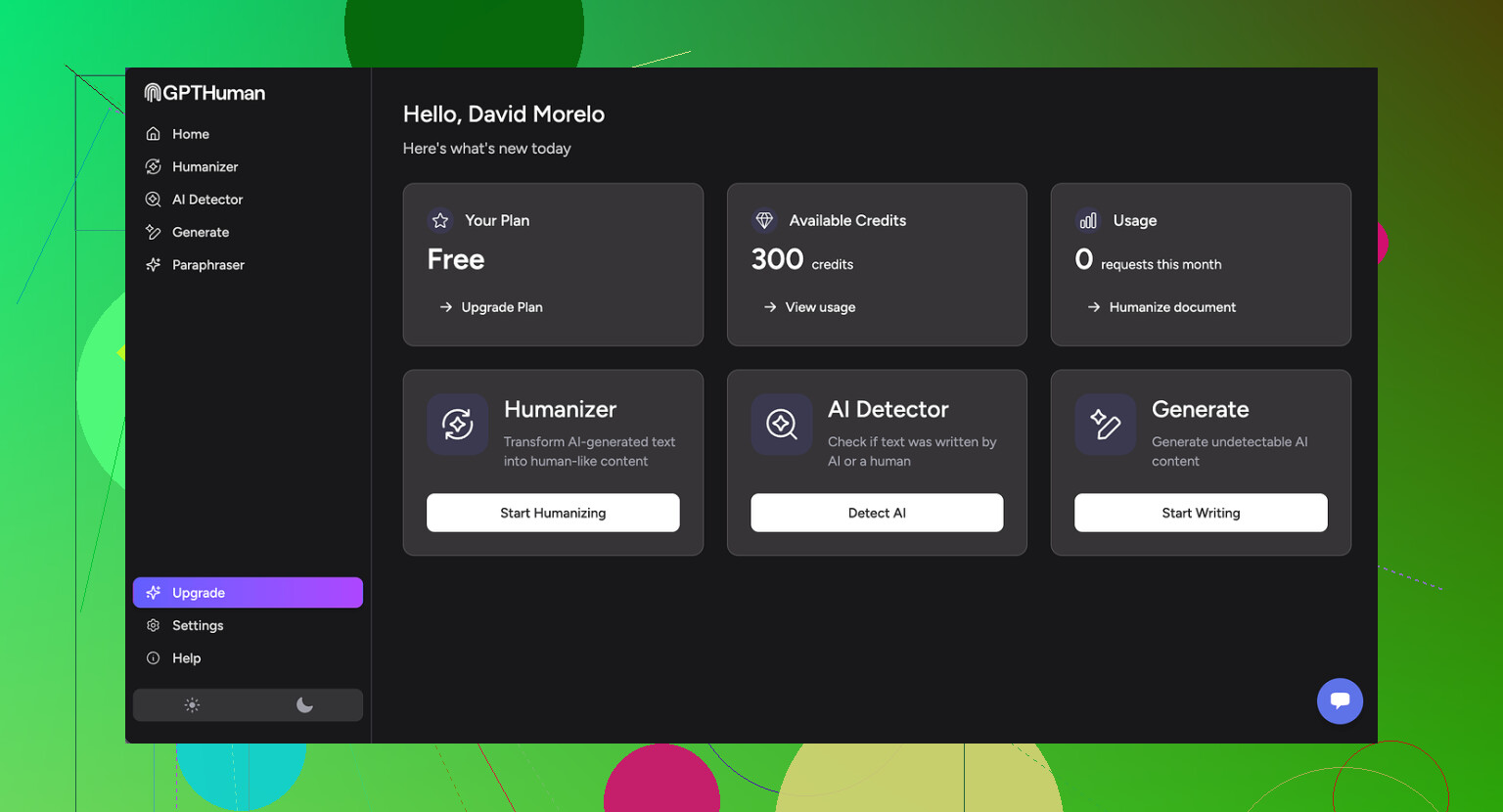Click the pencil icon on the Generate card

coord(1105,425)
